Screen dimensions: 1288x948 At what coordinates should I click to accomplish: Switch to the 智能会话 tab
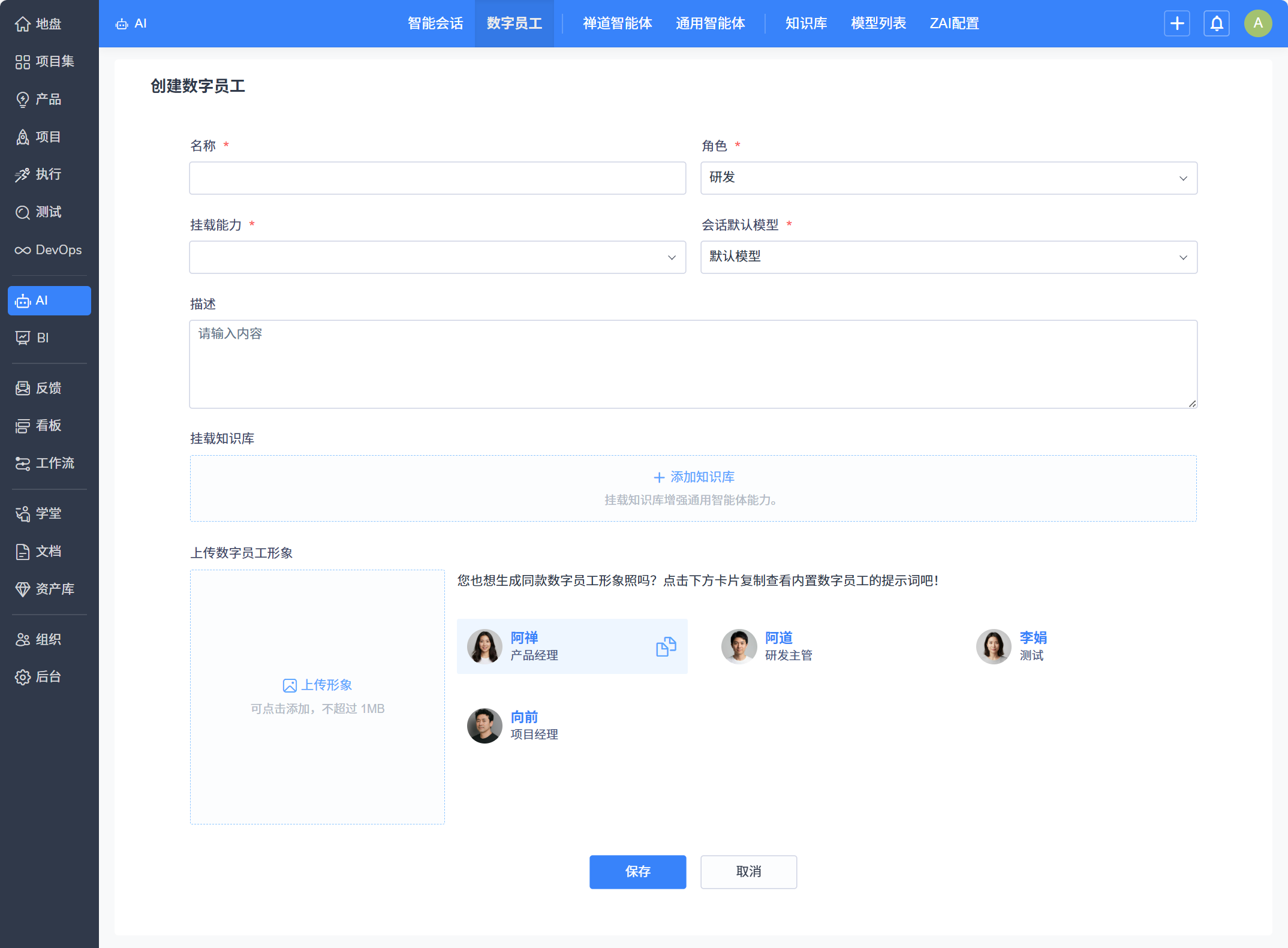(x=435, y=23)
